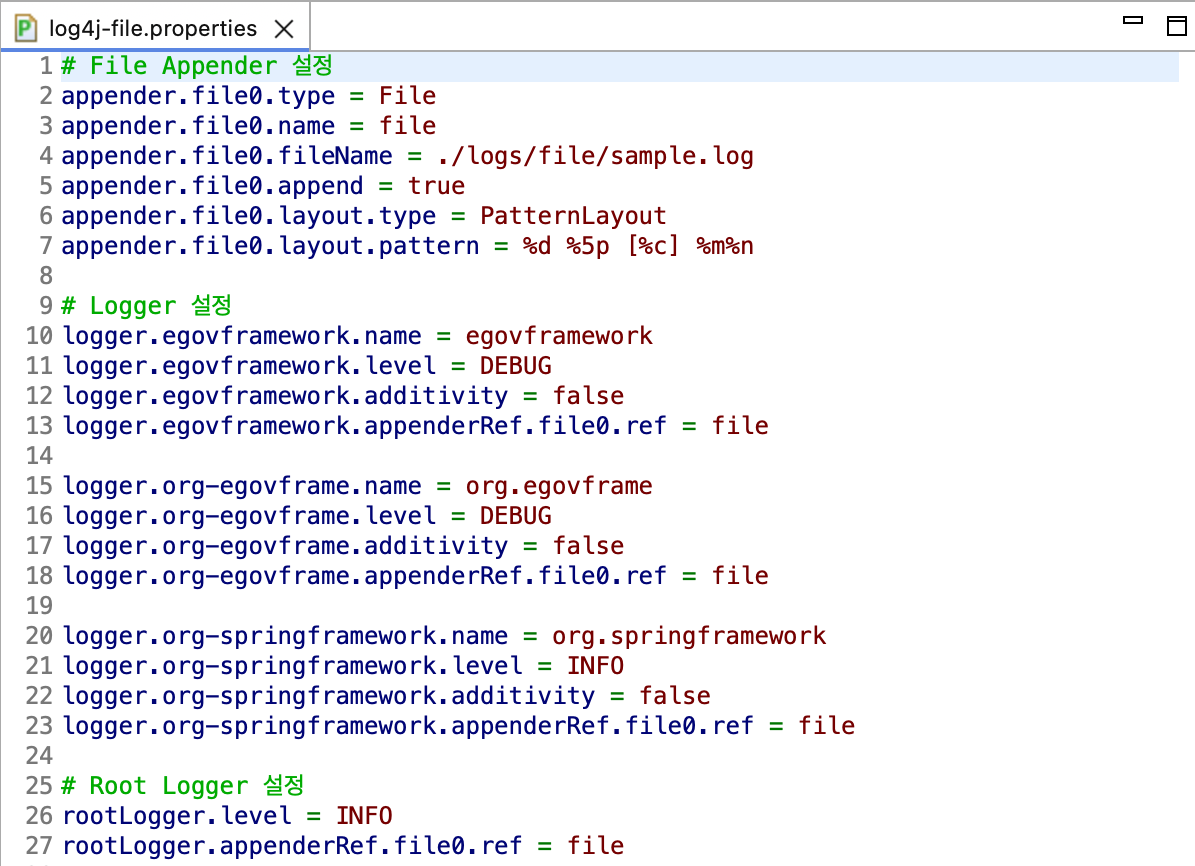Click the 'org.egovframe' name value on line 15

click(x=559, y=486)
